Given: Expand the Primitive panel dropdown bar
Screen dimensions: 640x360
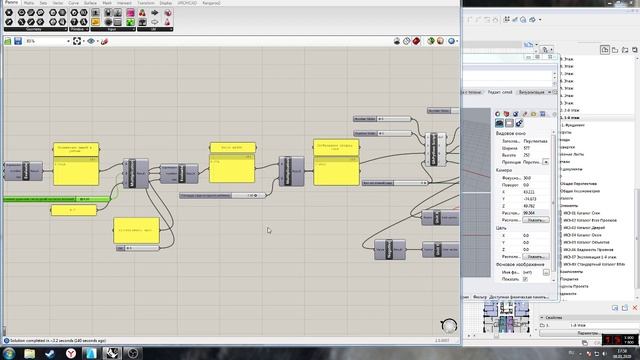Looking at the screenshot, I should [x=79, y=29].
